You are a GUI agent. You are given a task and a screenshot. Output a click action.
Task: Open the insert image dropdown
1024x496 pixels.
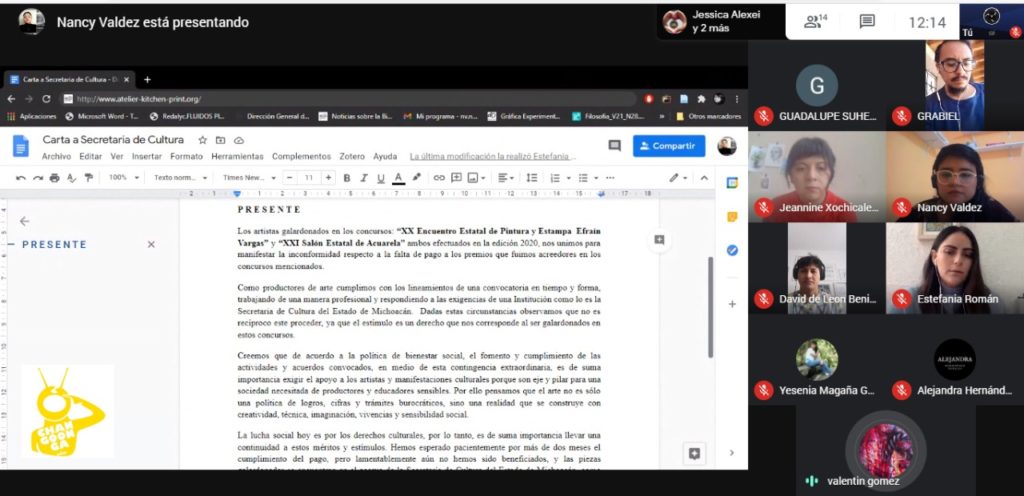(476, 178)
